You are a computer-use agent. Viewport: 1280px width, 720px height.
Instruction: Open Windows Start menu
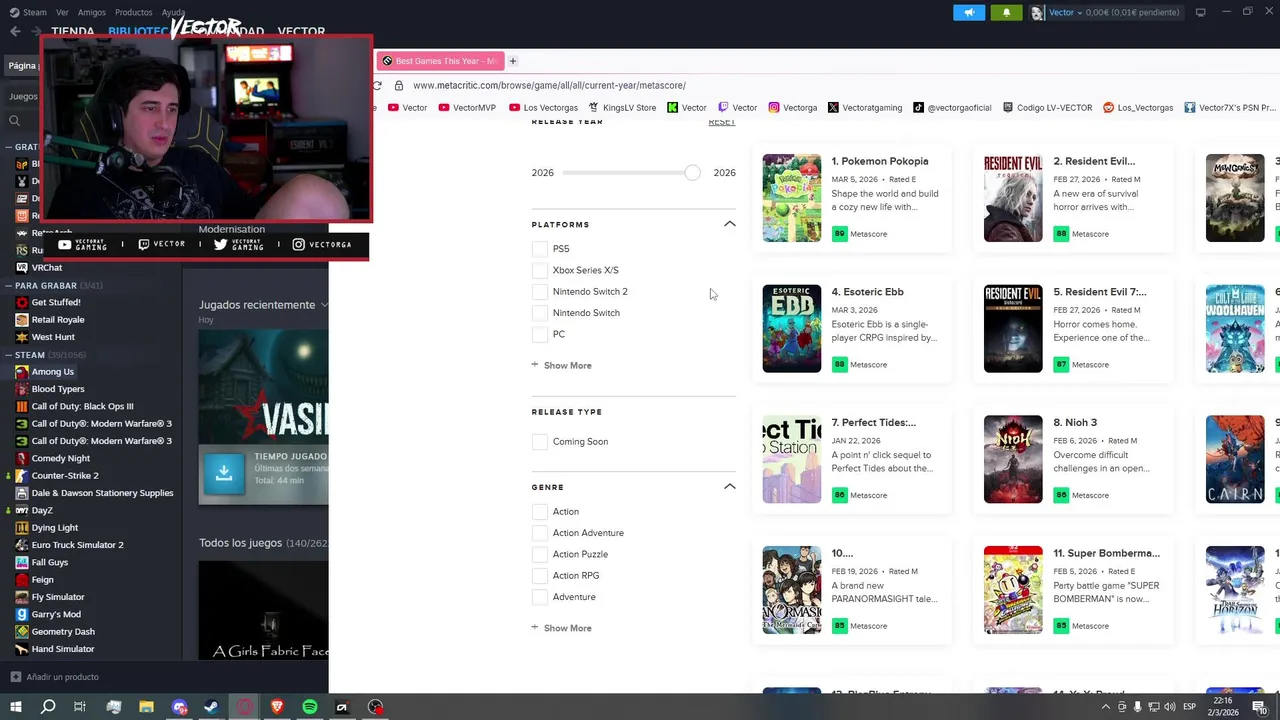[15, 707]
